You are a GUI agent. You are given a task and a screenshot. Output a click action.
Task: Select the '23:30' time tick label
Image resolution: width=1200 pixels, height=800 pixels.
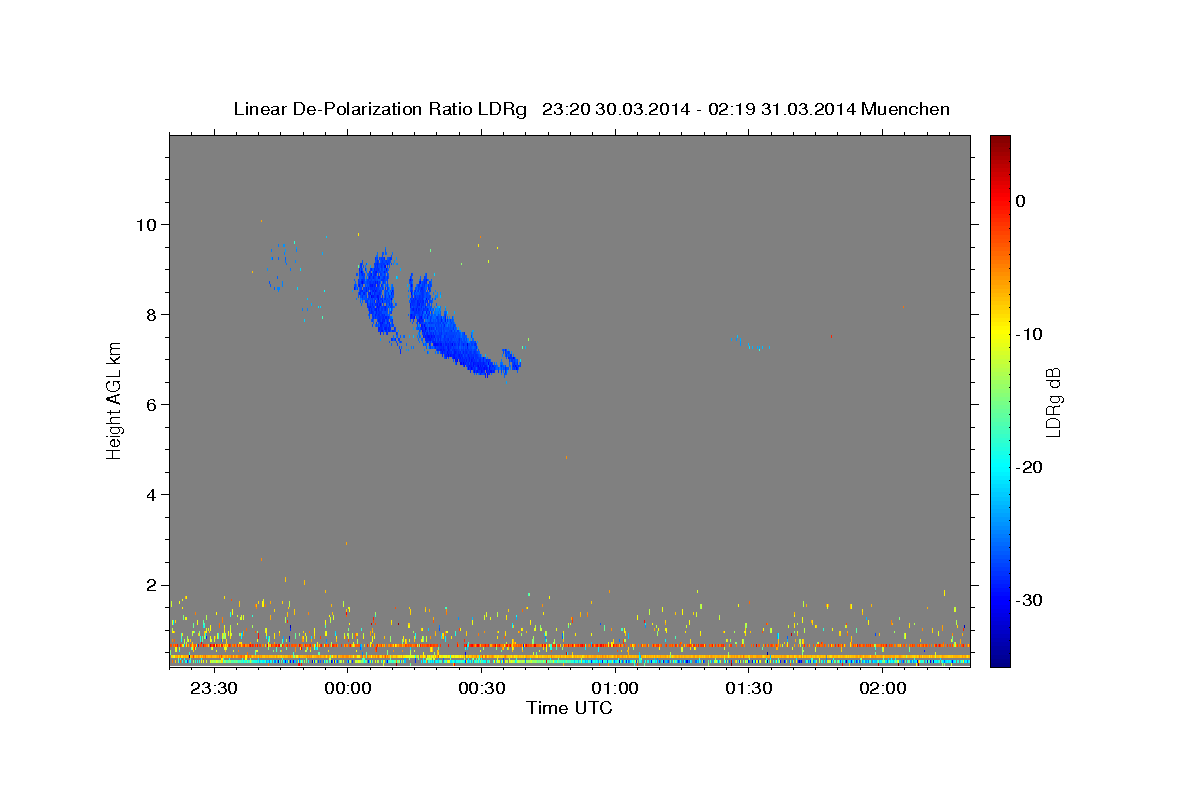[x=214, y=689]
